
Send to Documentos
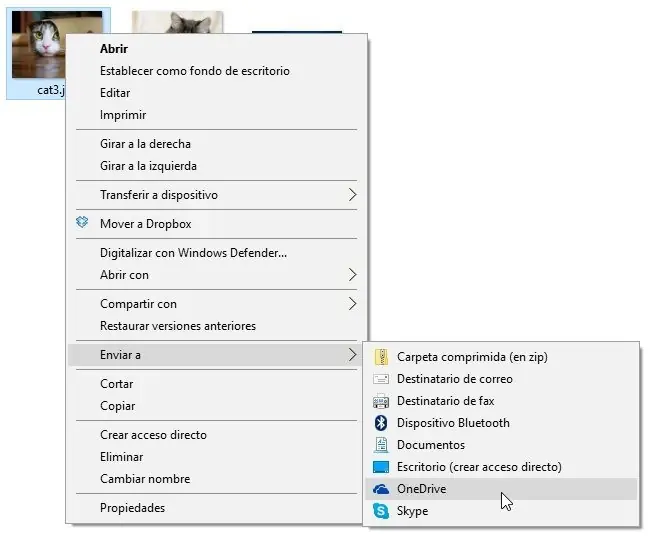point(501,445)
